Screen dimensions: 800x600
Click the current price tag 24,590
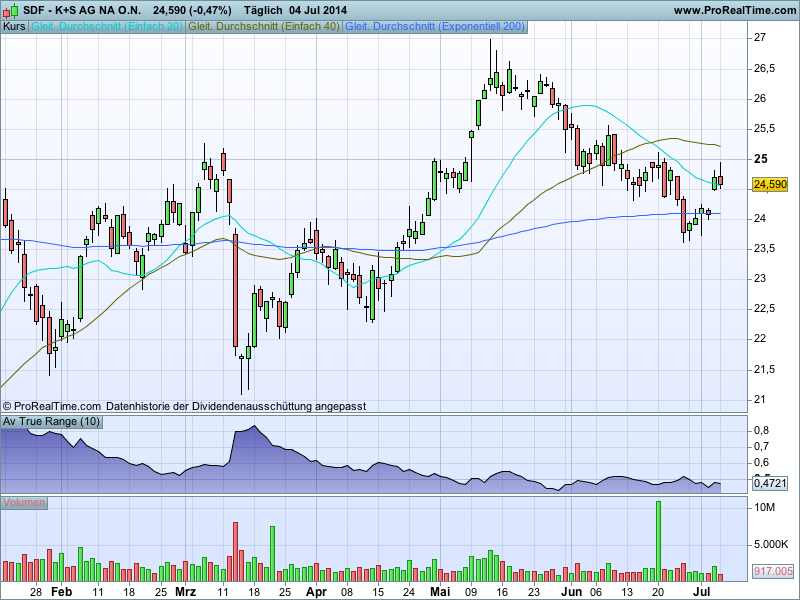point(770,184)
